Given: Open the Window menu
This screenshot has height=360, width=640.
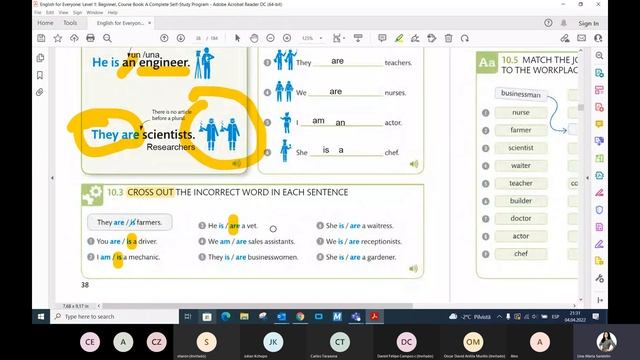Looking at the screenshot, I should 95,13.
